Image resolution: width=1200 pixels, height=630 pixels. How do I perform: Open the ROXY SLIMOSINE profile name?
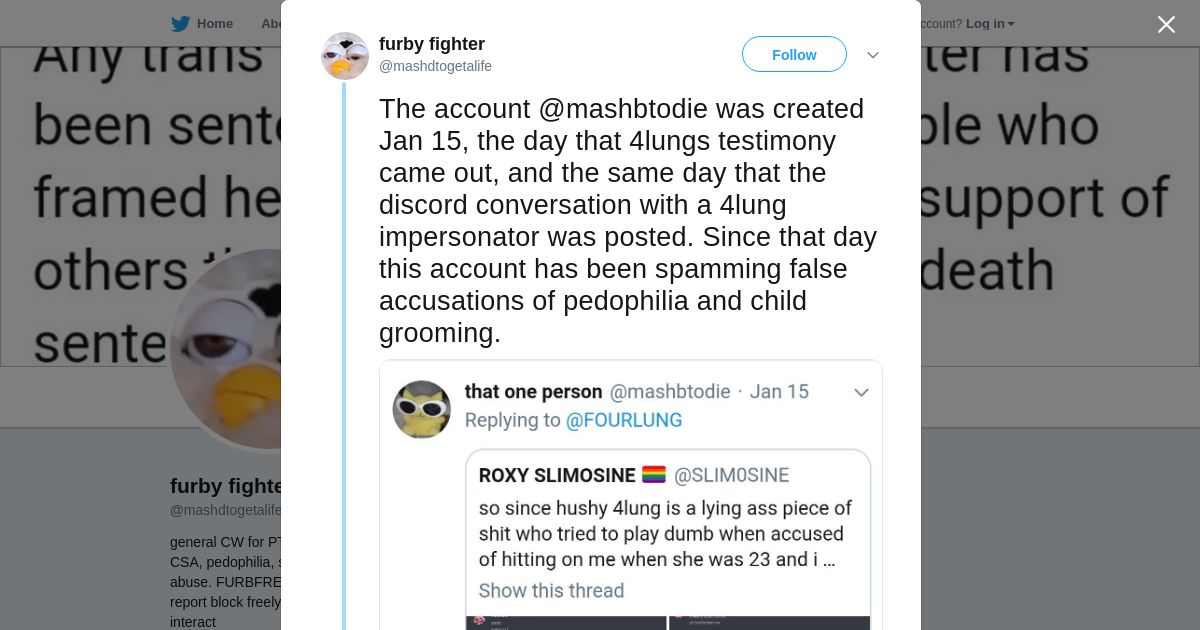coord(557,475)
